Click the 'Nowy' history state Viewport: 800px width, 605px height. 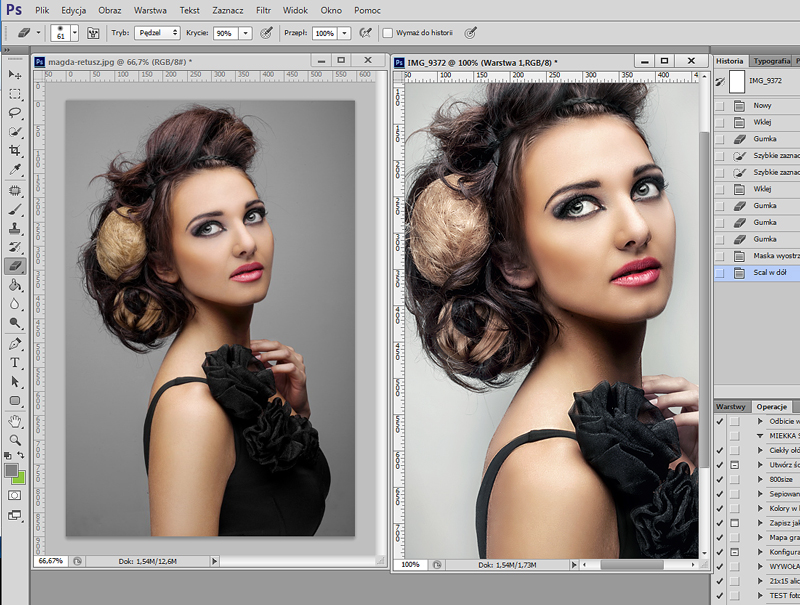762,105
